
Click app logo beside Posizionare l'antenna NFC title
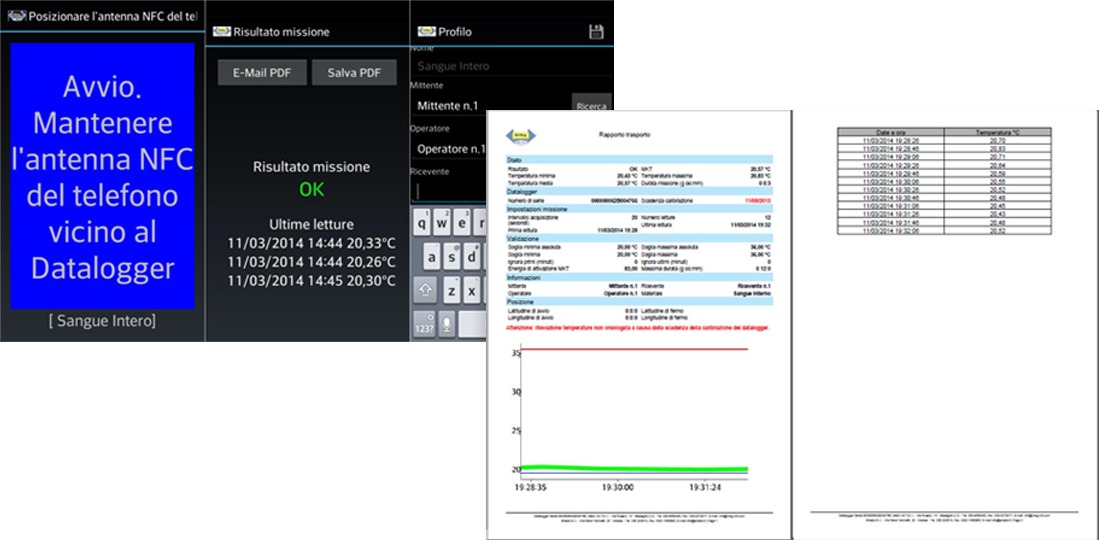[x=16, y=17]
